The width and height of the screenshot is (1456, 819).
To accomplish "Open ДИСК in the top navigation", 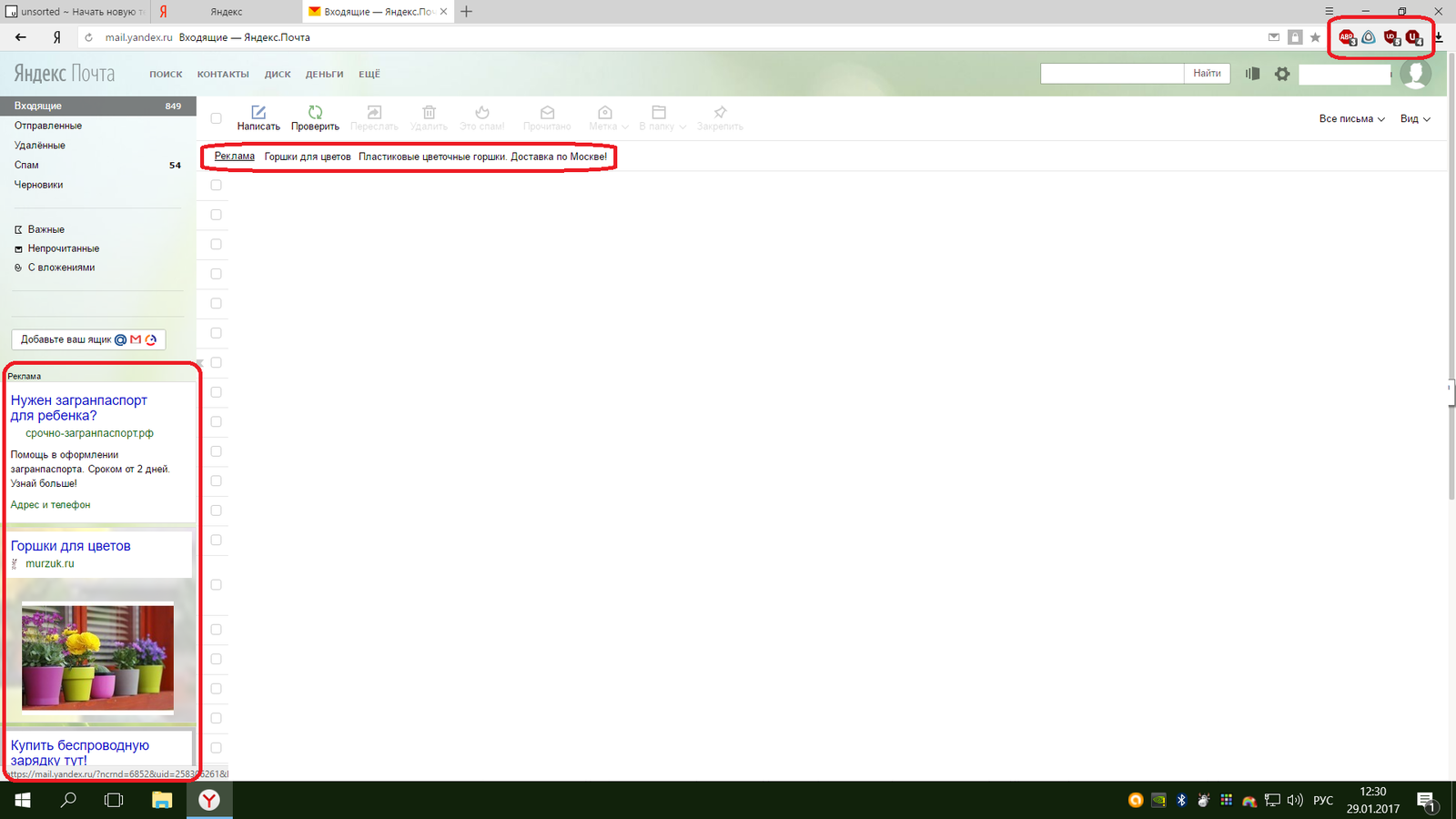I will tap(278, 75).
